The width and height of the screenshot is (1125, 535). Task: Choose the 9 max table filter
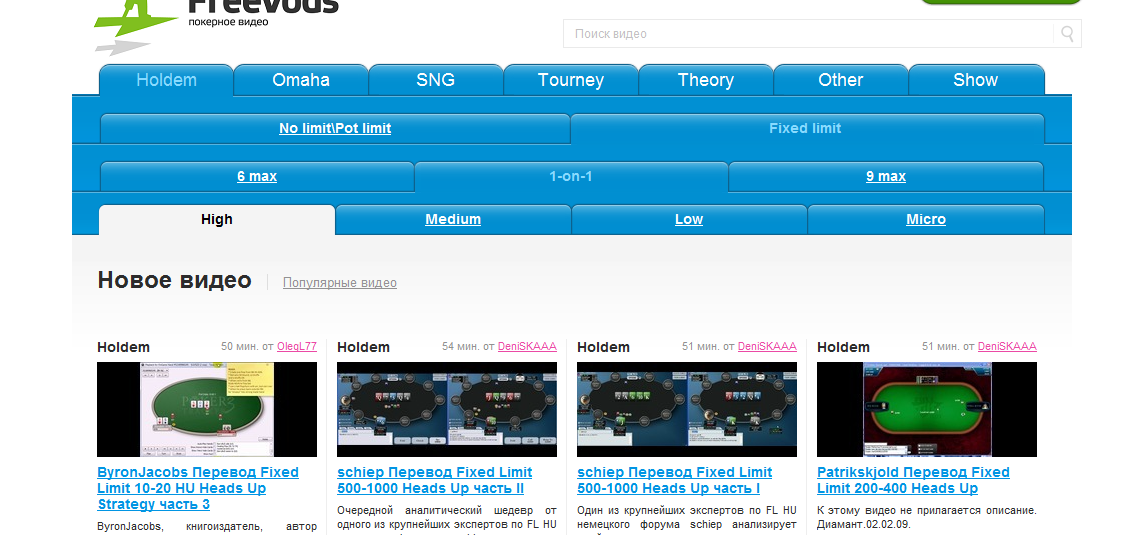[886, 176]
